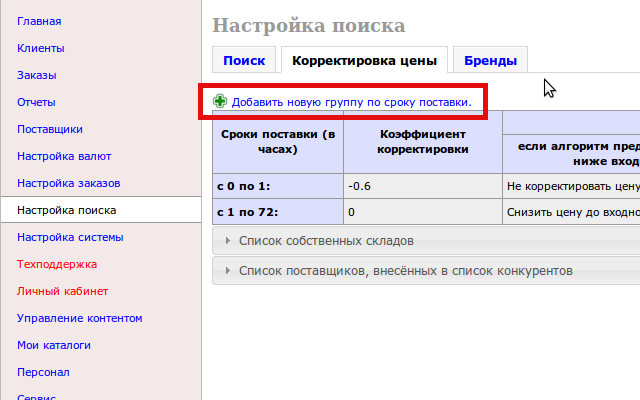Navigate to 'Заказы' in the sidebar
The height and width of the screenshot is (400, 640).
(x=36, y=75)
